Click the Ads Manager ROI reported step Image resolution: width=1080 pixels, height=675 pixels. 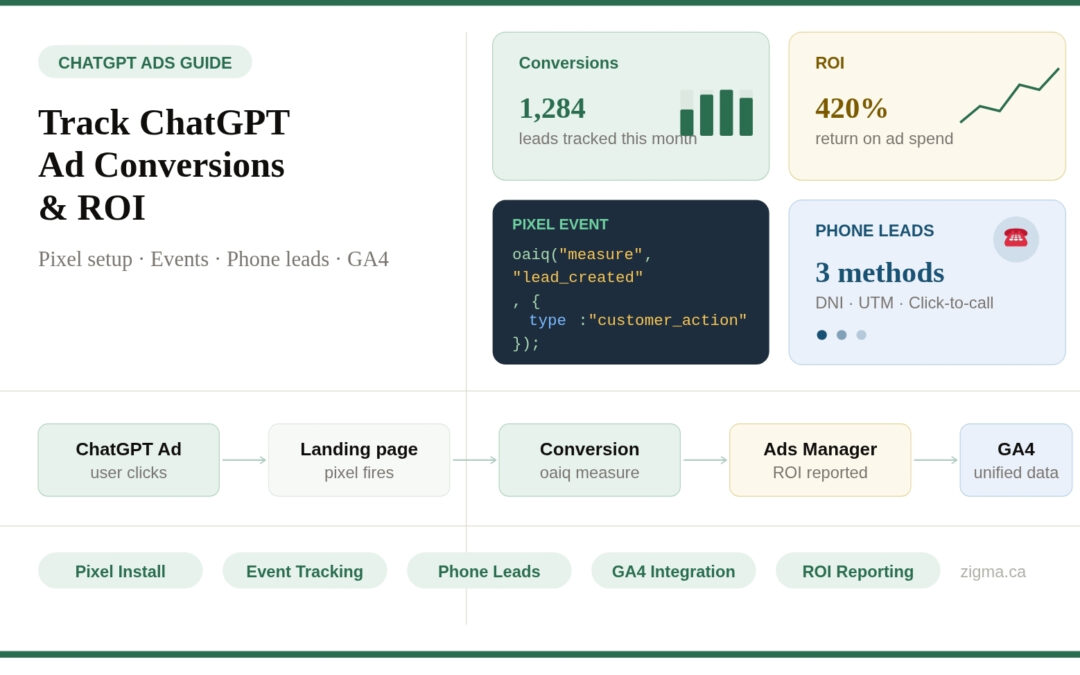[820, 460]
